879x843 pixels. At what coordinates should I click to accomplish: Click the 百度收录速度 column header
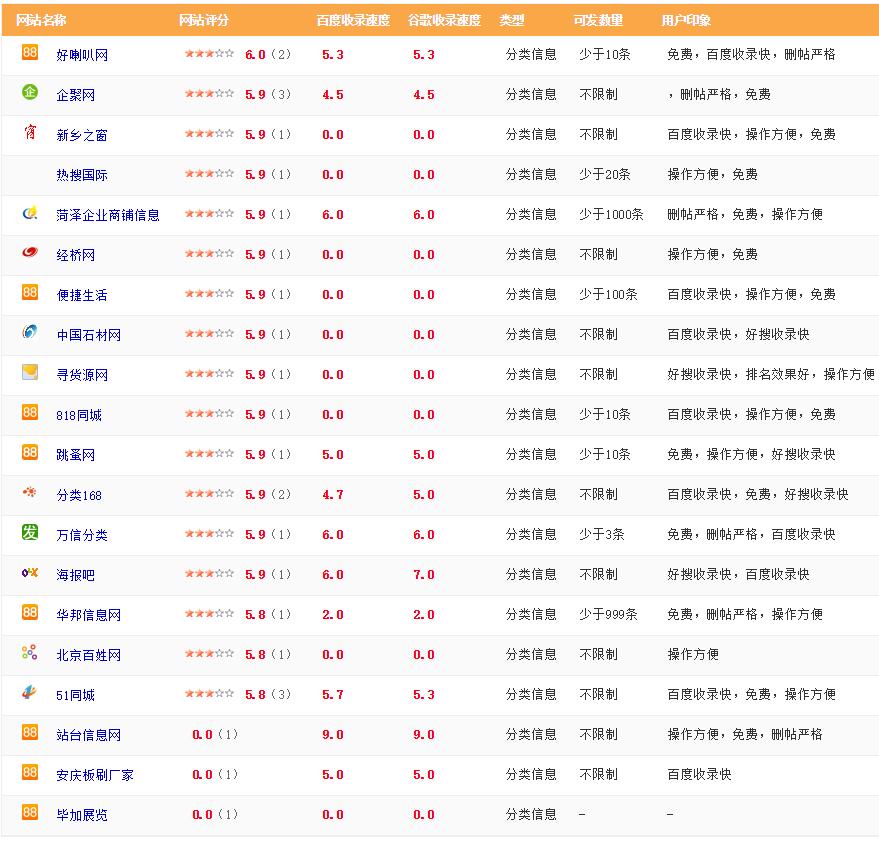click(x=353, y=20)
